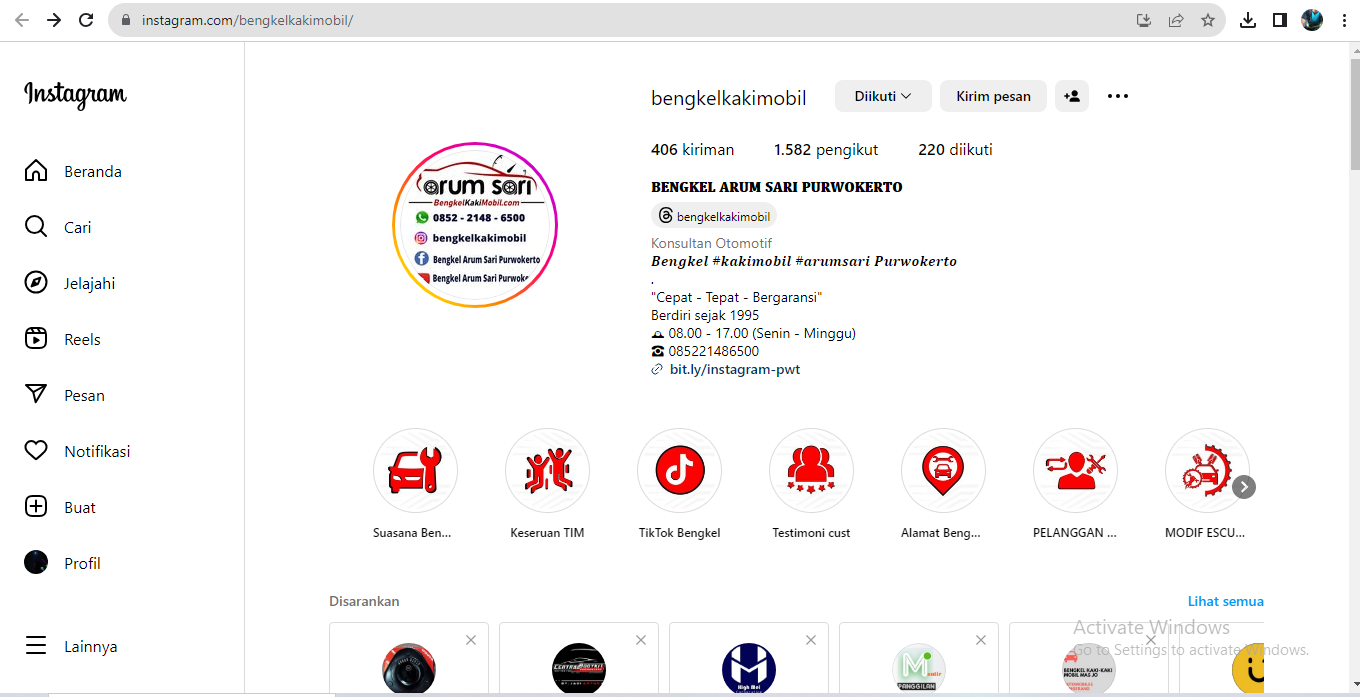The image size is (1360, 697).
Task: View the profile picture story
Action: [x=475, y=225]
